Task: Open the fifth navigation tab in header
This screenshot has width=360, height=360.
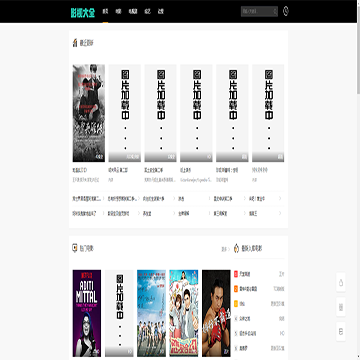Action: [x=161, y=12]
